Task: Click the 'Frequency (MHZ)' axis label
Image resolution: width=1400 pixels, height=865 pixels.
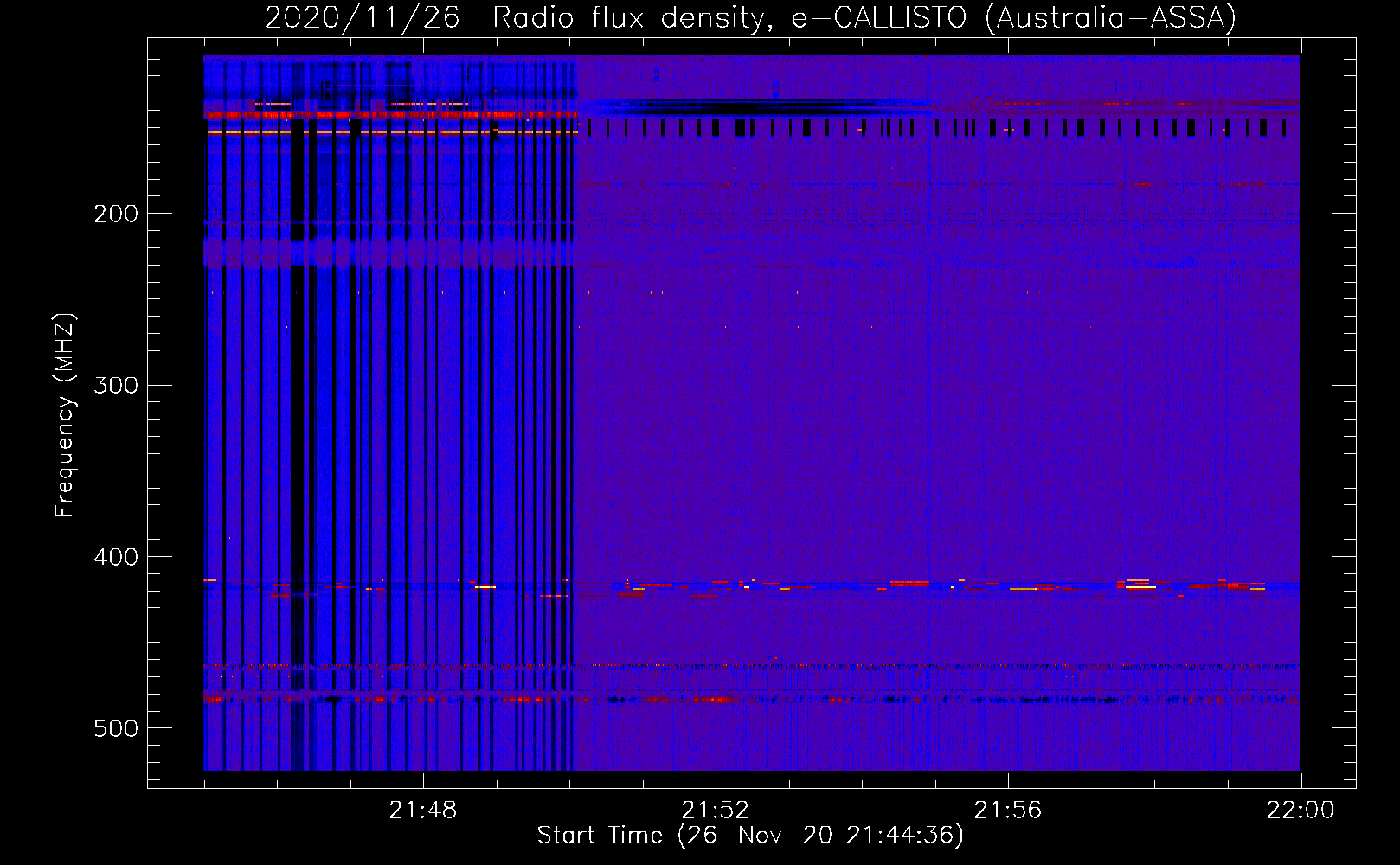Action: pyautogui.click(x=65, y=415)
